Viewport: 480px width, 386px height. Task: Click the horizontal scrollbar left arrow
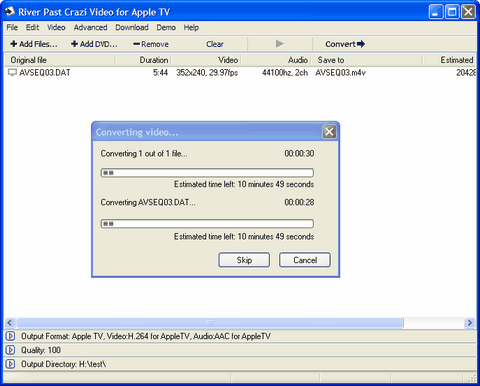point(10,323)
